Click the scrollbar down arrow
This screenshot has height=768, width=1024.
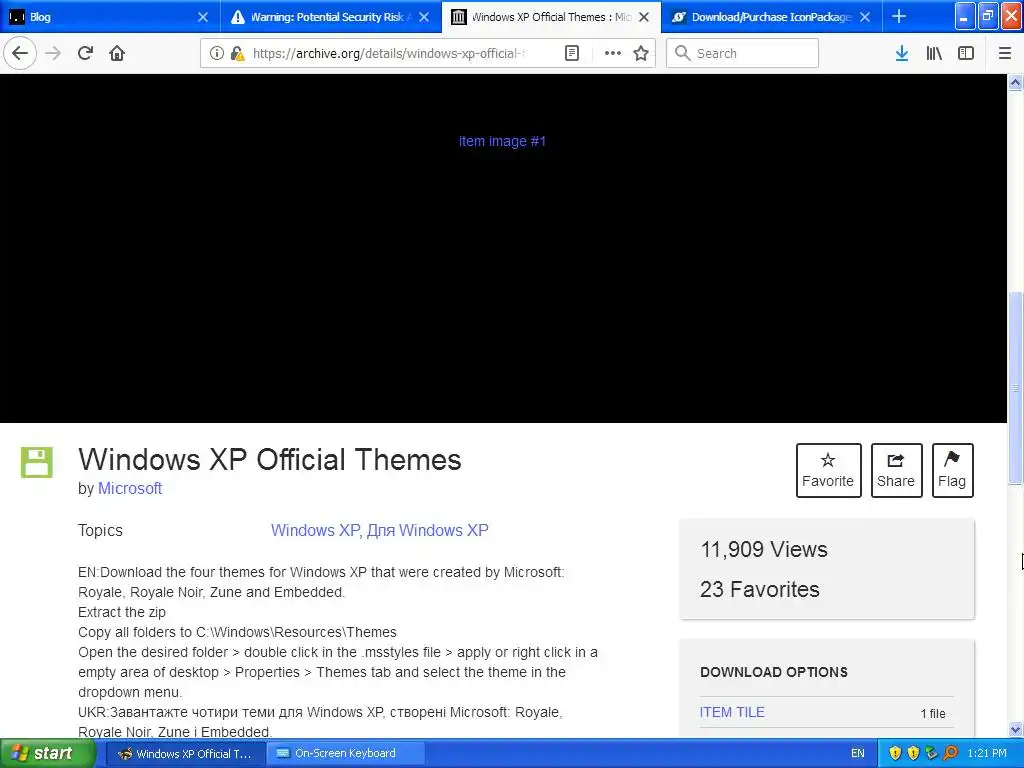pos(1015,729)
